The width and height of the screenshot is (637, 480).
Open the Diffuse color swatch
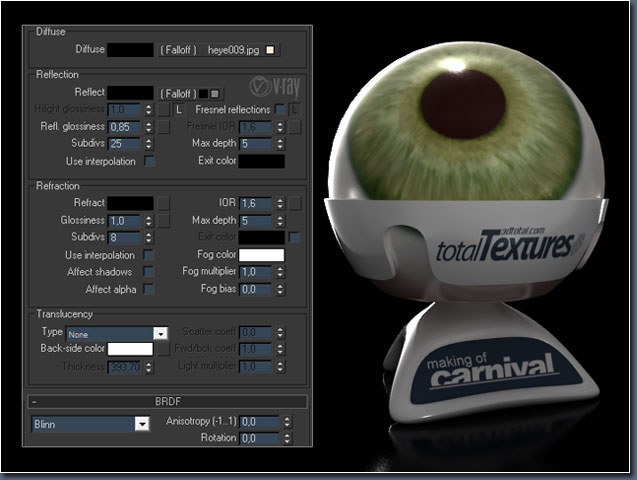130,50
